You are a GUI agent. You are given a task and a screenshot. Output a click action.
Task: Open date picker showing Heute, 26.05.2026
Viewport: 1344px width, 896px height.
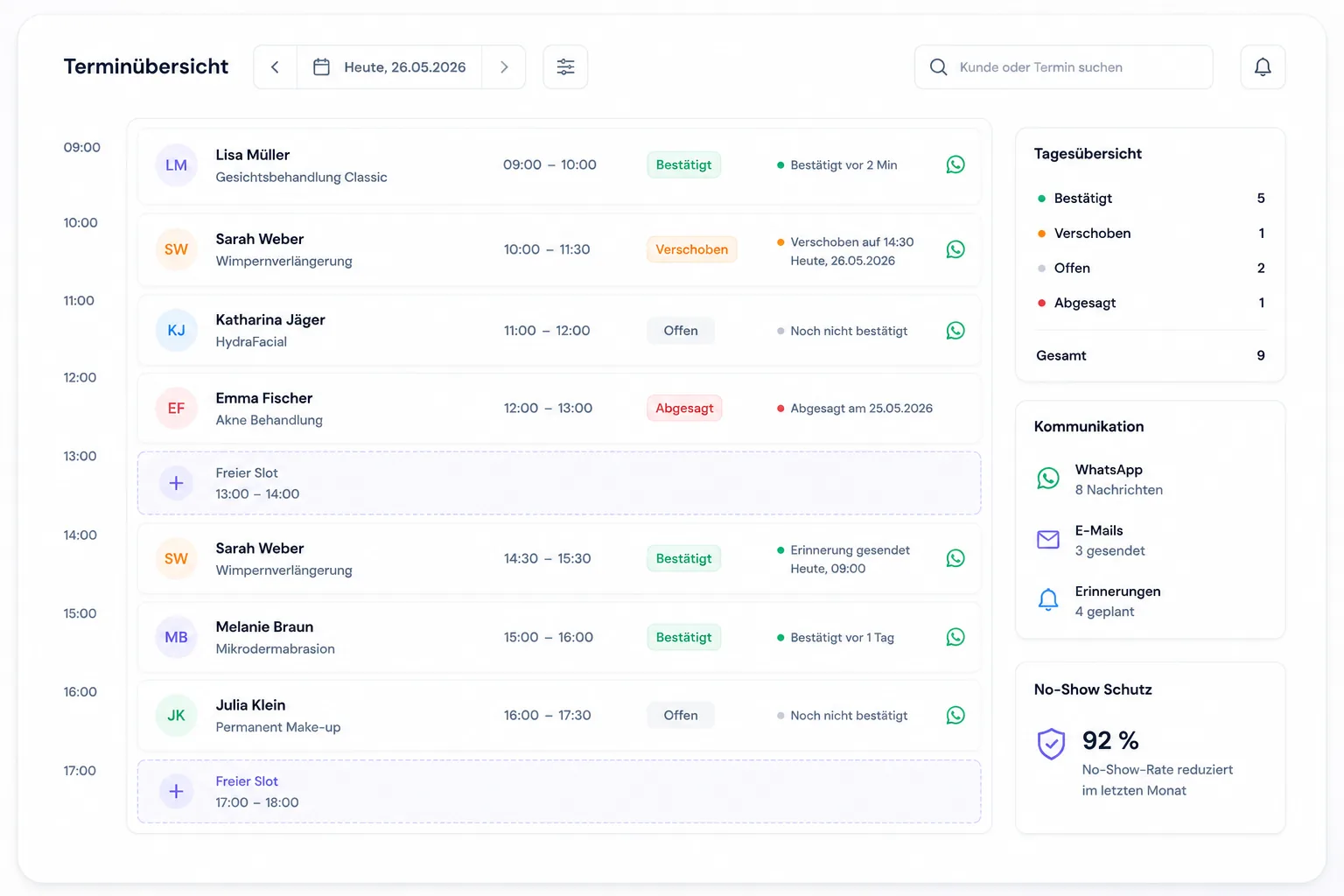389,67
